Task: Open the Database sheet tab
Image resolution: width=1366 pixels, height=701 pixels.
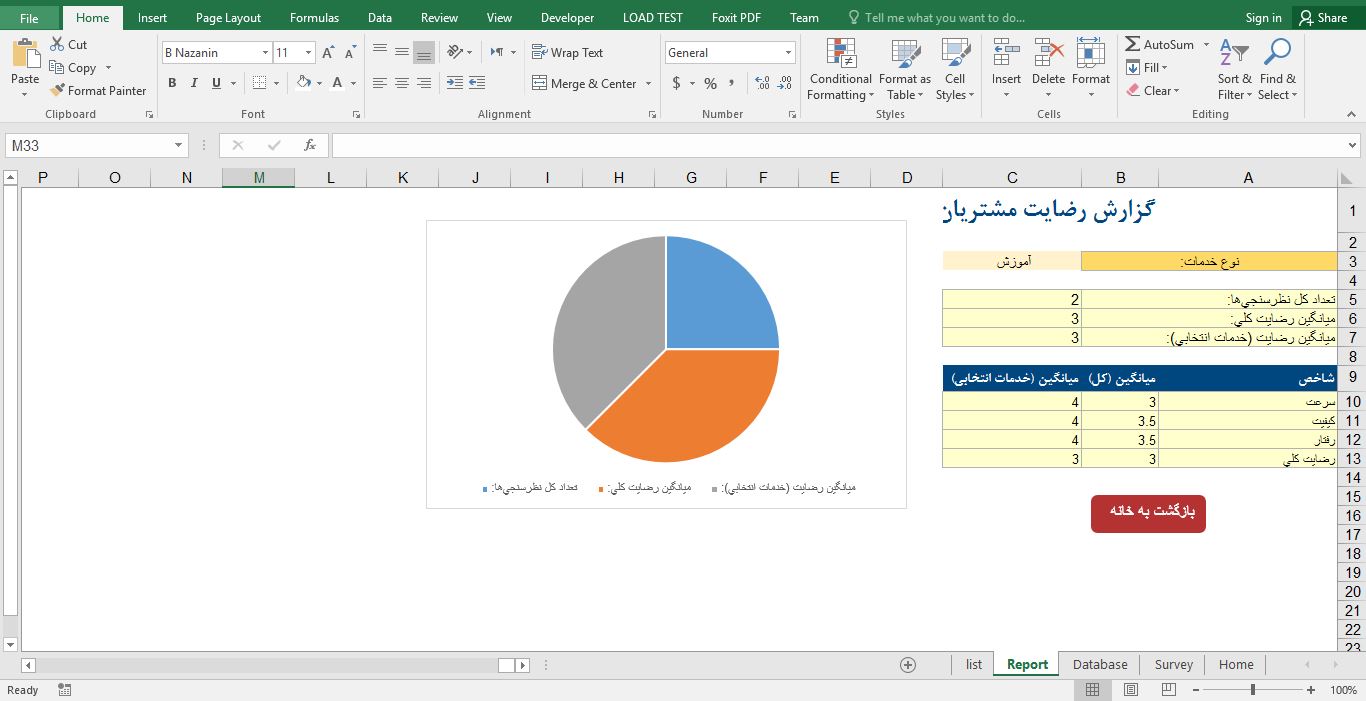Action: tap(1100, 664)
